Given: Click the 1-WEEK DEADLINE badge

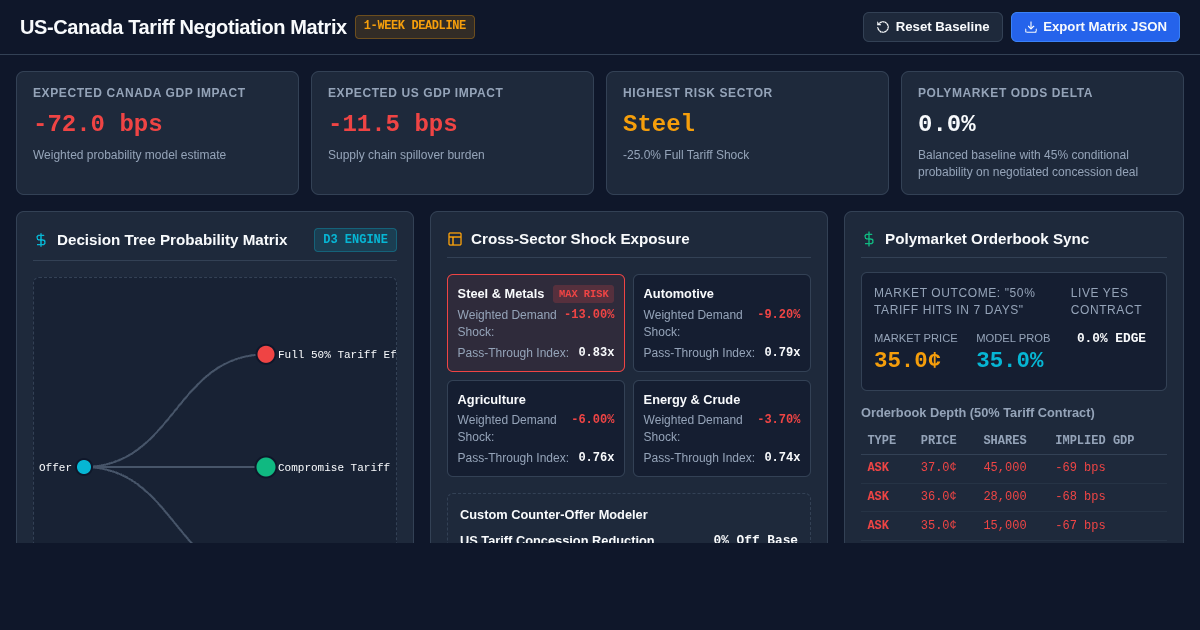Looking at the screenshot, I should point(415,26).
